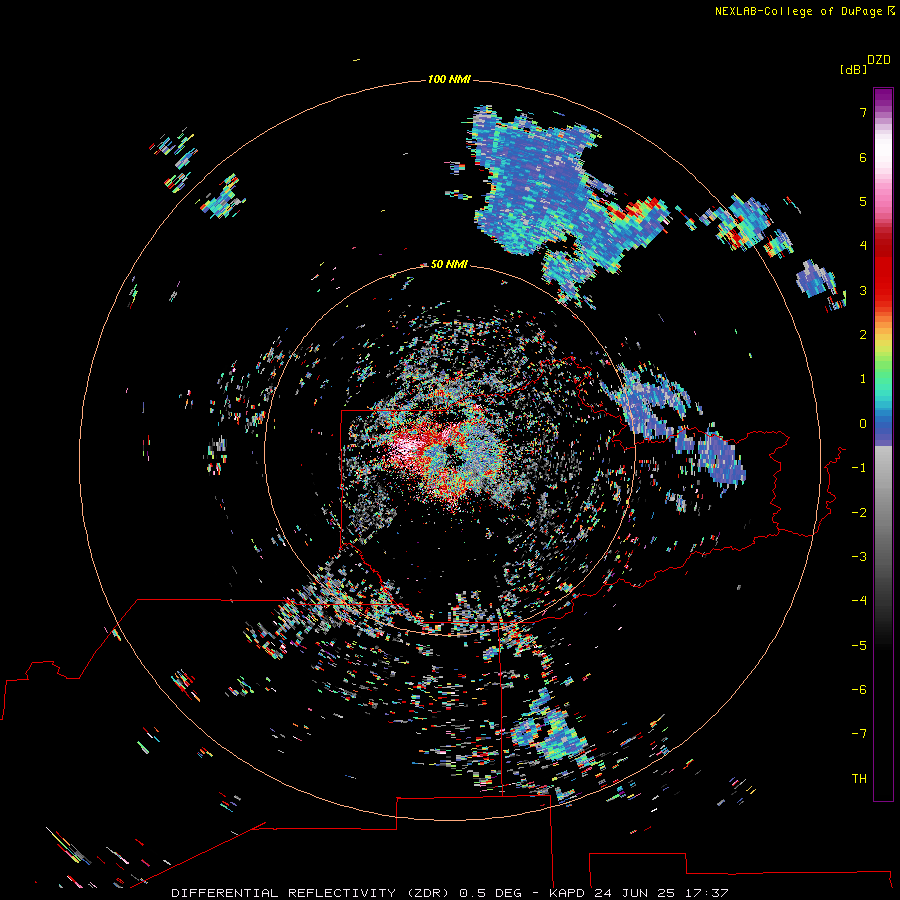Image resolution: width=900 pixels, height=900 pixels.
Task: Click the -7 dB legend tick value
Action: click(859, 734)
